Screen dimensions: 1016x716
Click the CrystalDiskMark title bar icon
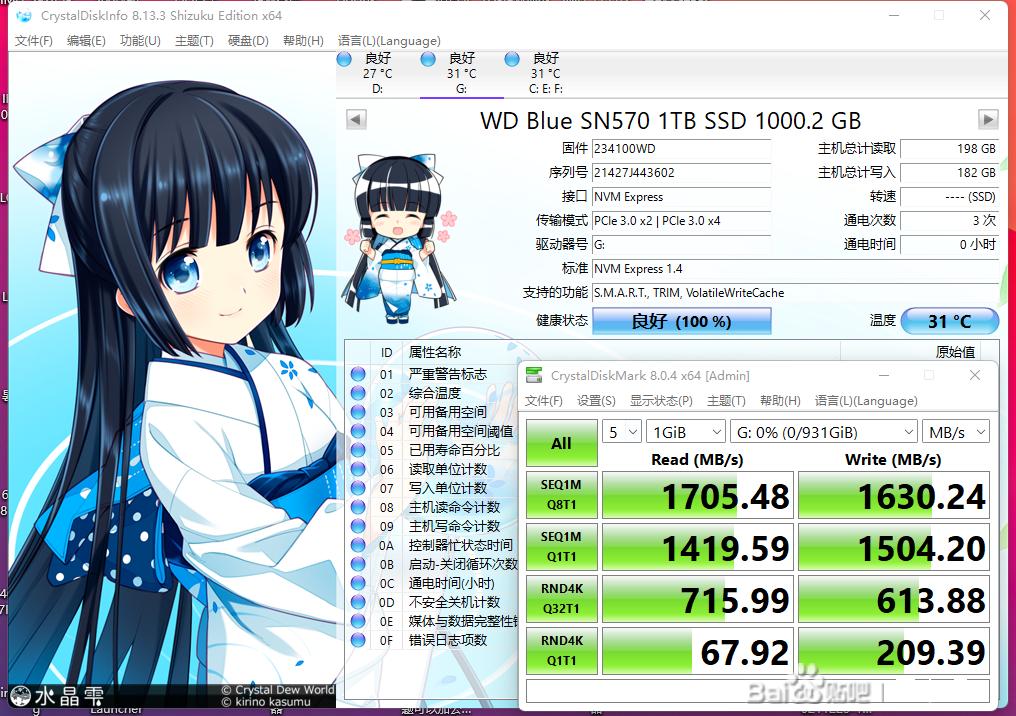534,375
